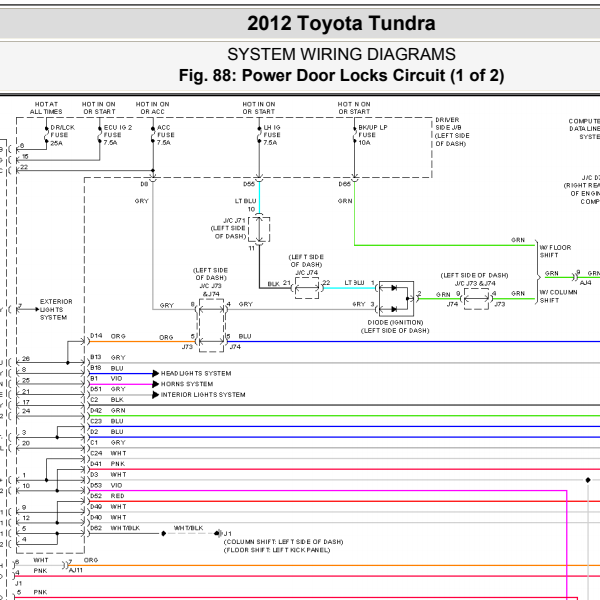Click the D55 connector label
Image resolution: width=600 pixels, height=600 pixels.
(249, 184)
